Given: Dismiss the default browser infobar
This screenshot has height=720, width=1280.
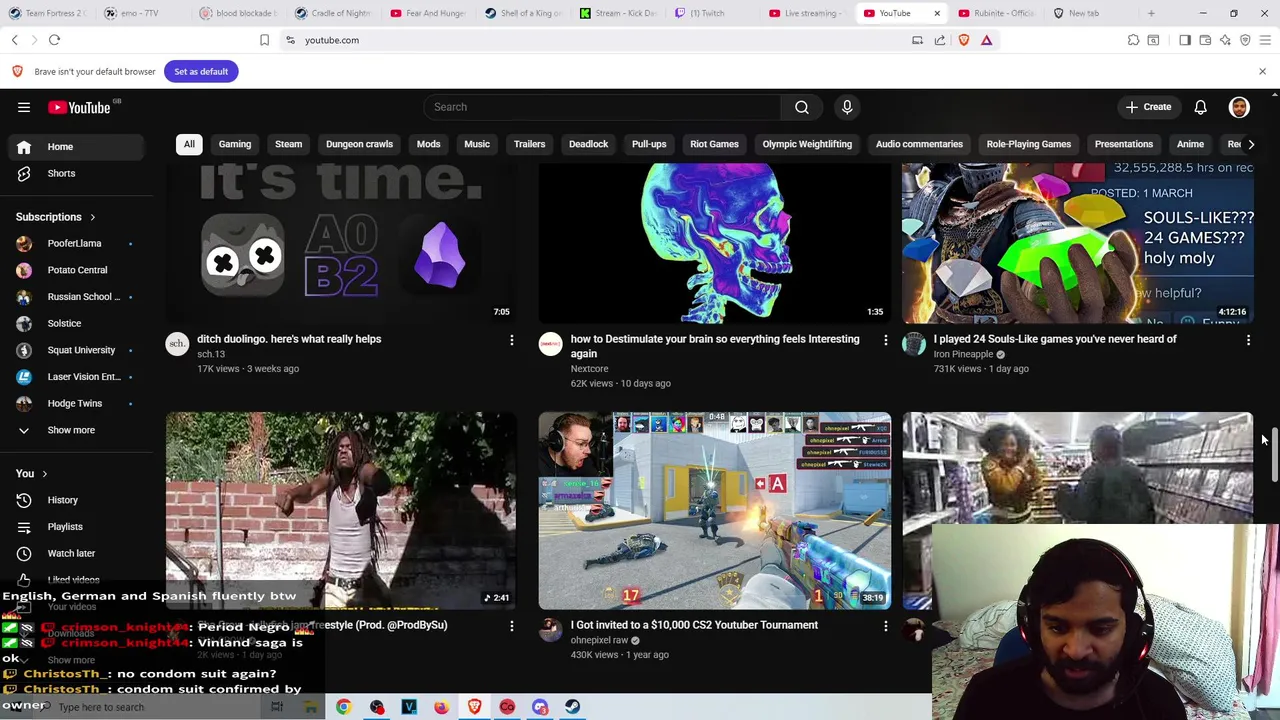Looking at the screenshot, I should click(x=1262, y=71).
